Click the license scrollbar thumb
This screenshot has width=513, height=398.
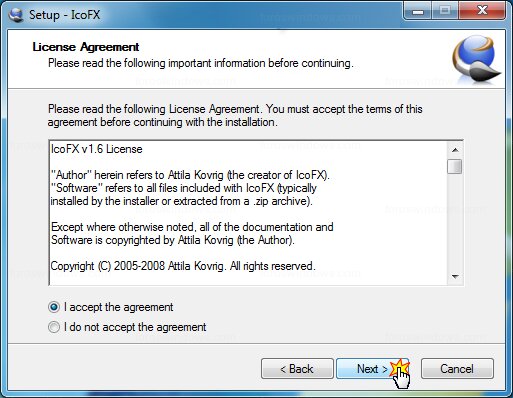[x=455, y=166]
